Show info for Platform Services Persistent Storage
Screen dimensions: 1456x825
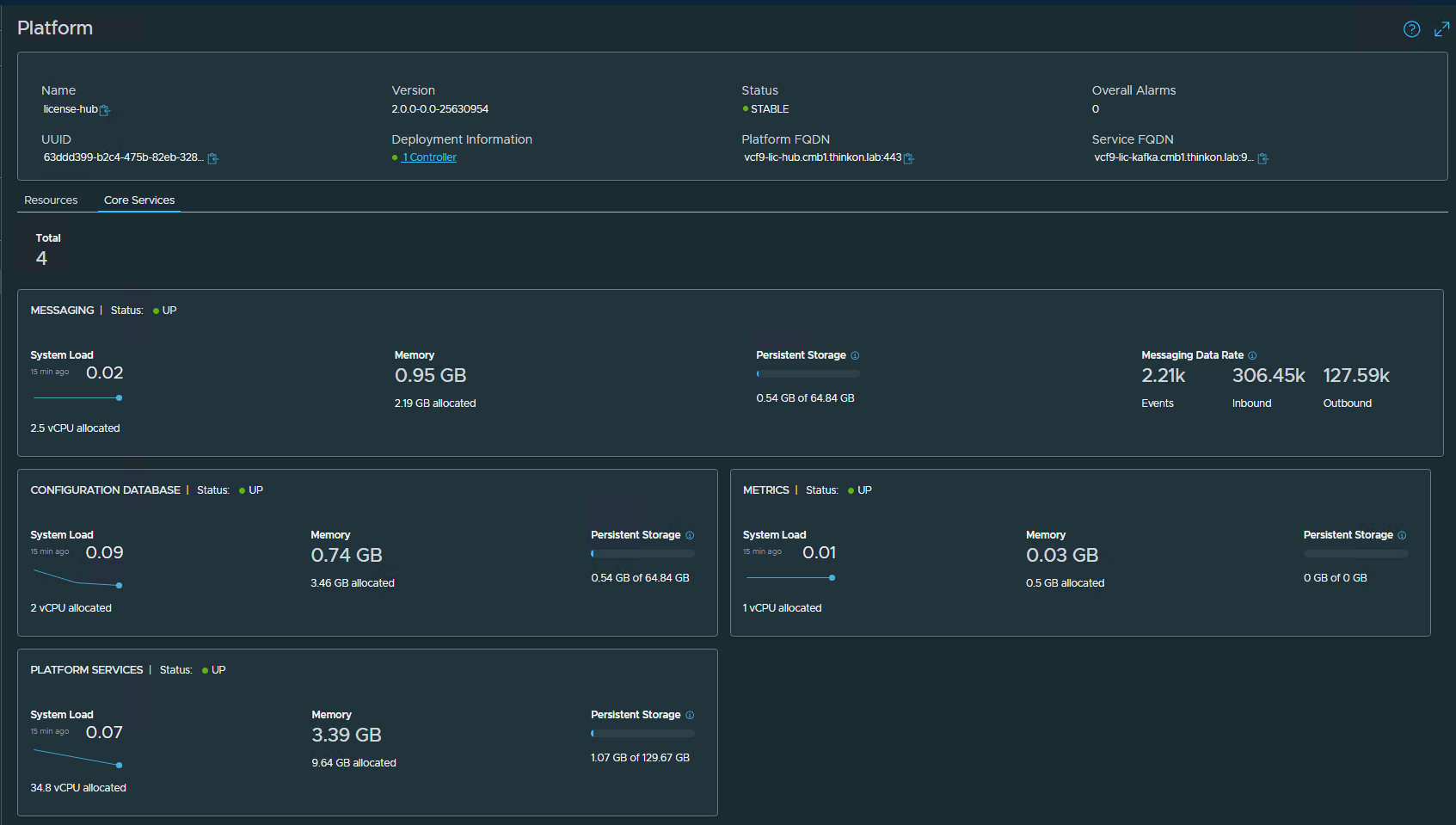click(x=690, y=715)
